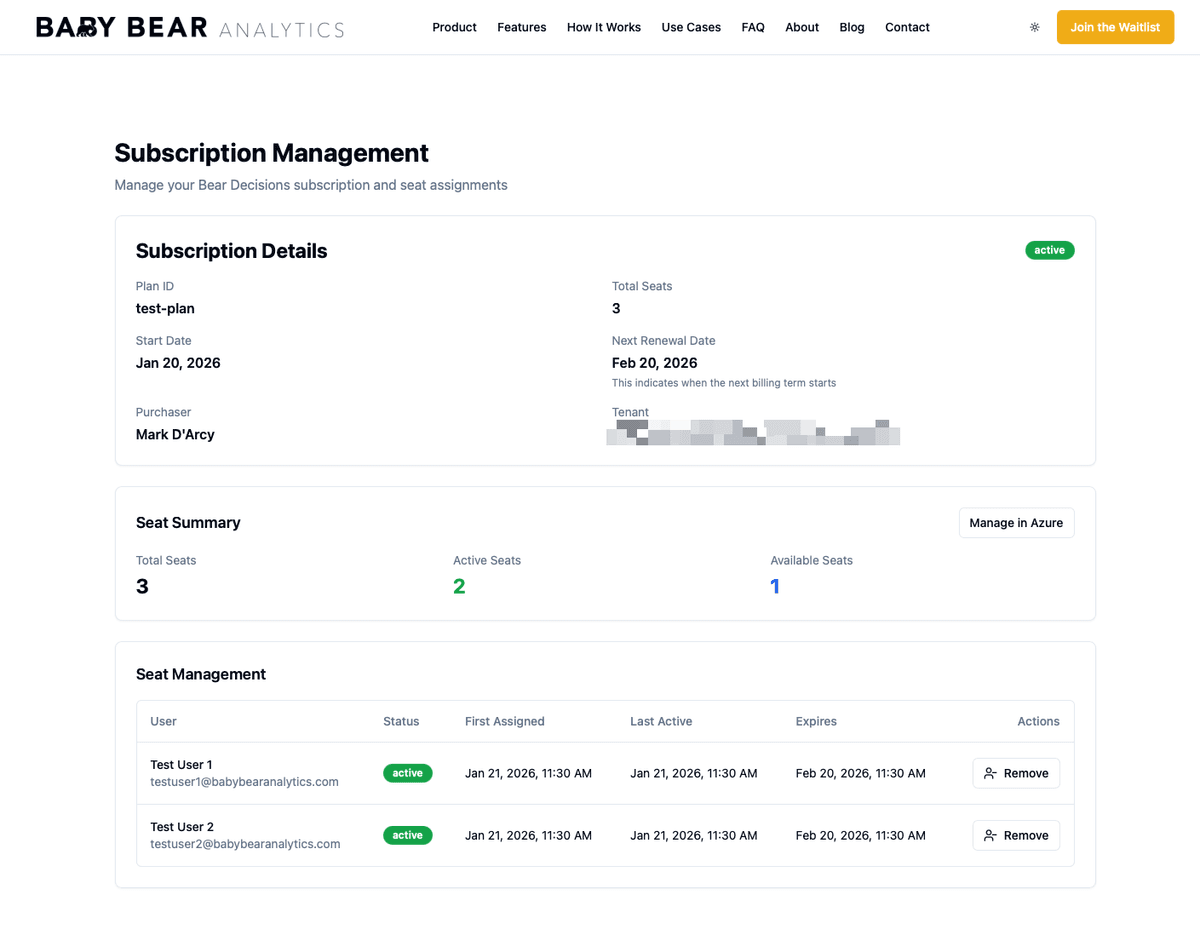Image resolution: width=1200 pixels, height=940 pixels.
Task: Click the Actions column header
Action: click(x=1038, y=721)
